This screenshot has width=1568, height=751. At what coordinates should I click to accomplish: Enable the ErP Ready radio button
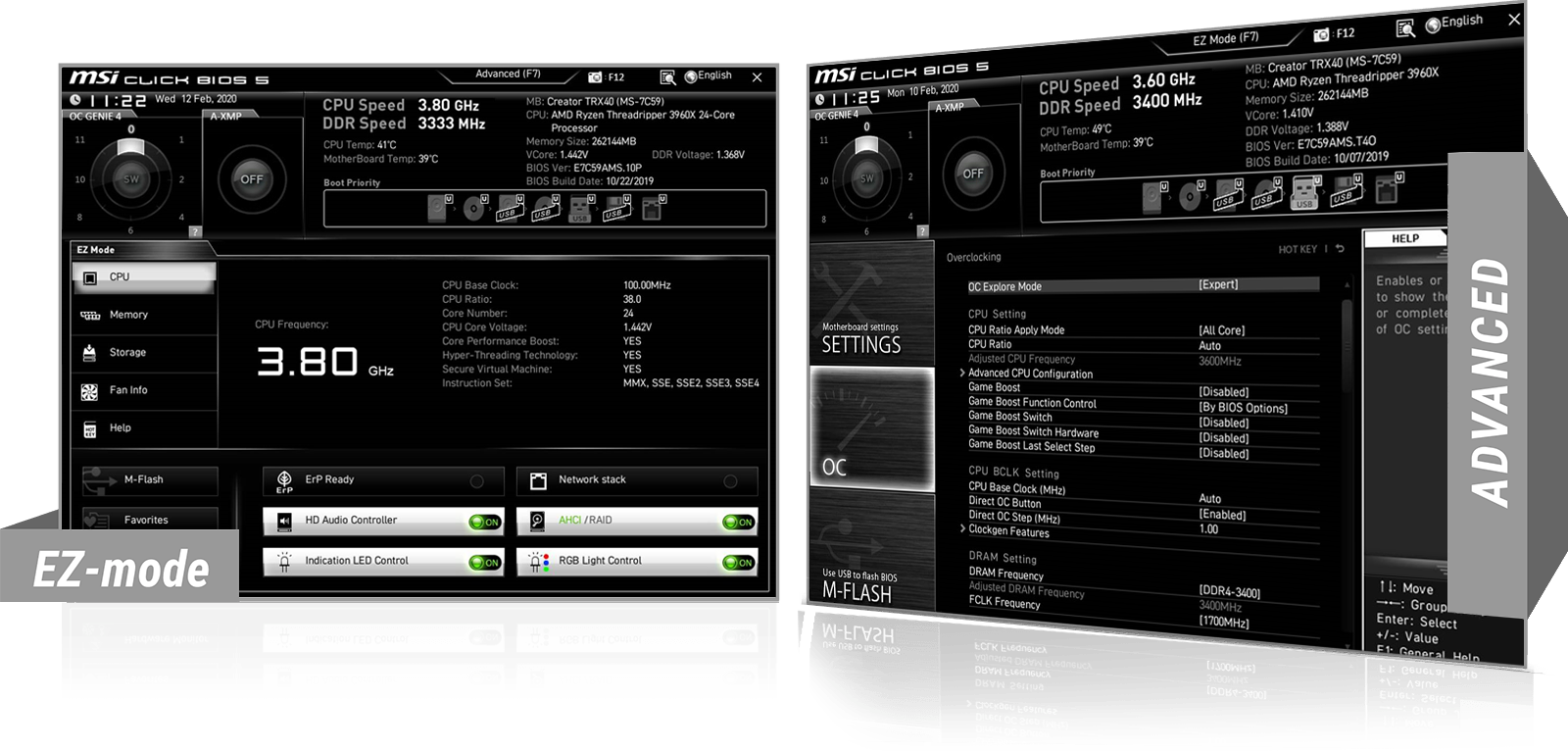coord(476,481)
